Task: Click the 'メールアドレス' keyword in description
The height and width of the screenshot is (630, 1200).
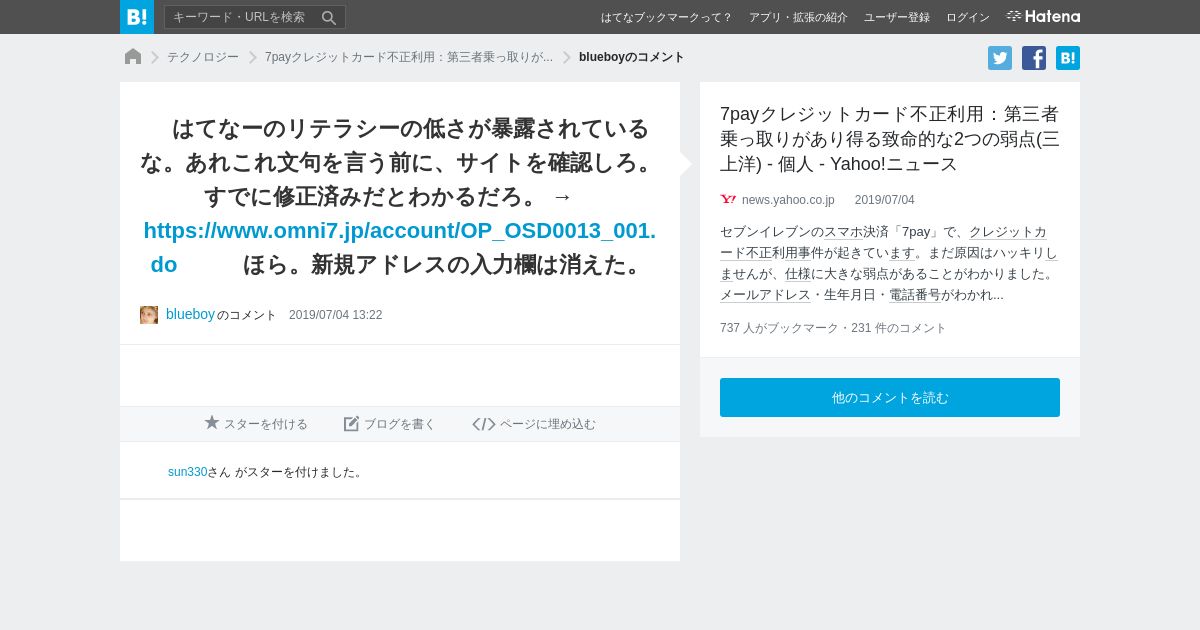Action: pyautogui.click(x=765, y=295)
